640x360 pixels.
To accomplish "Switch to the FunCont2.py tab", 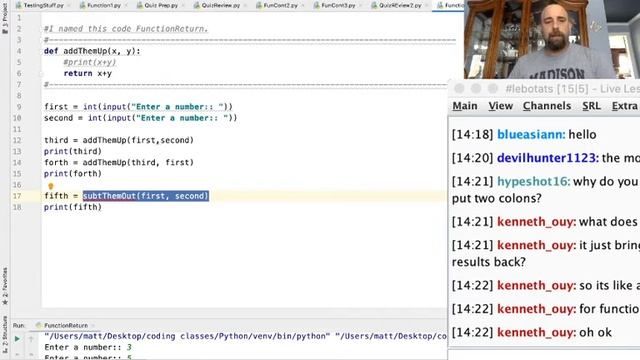I will (280, 5).
